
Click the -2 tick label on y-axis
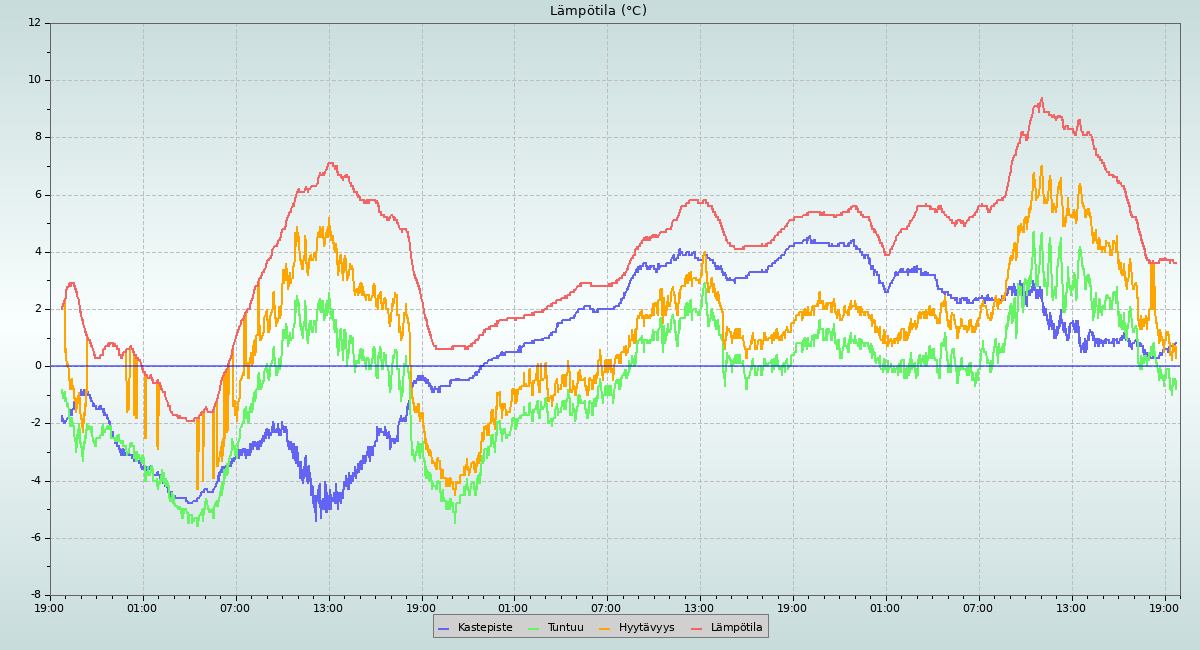[36, 423]
